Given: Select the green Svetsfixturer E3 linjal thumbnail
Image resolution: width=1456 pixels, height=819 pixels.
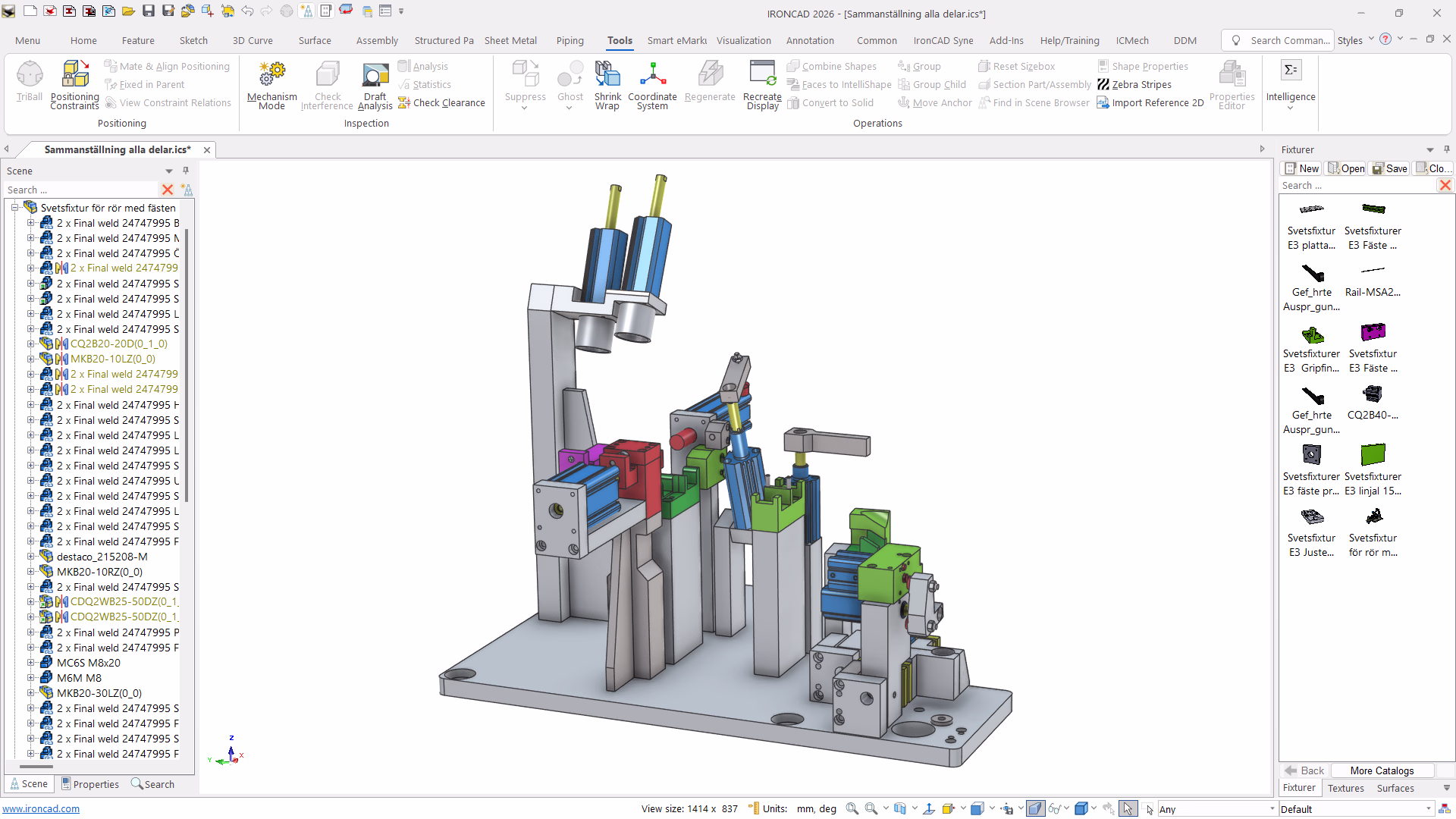Looking at the screenshot, I should pos(1373,455).
